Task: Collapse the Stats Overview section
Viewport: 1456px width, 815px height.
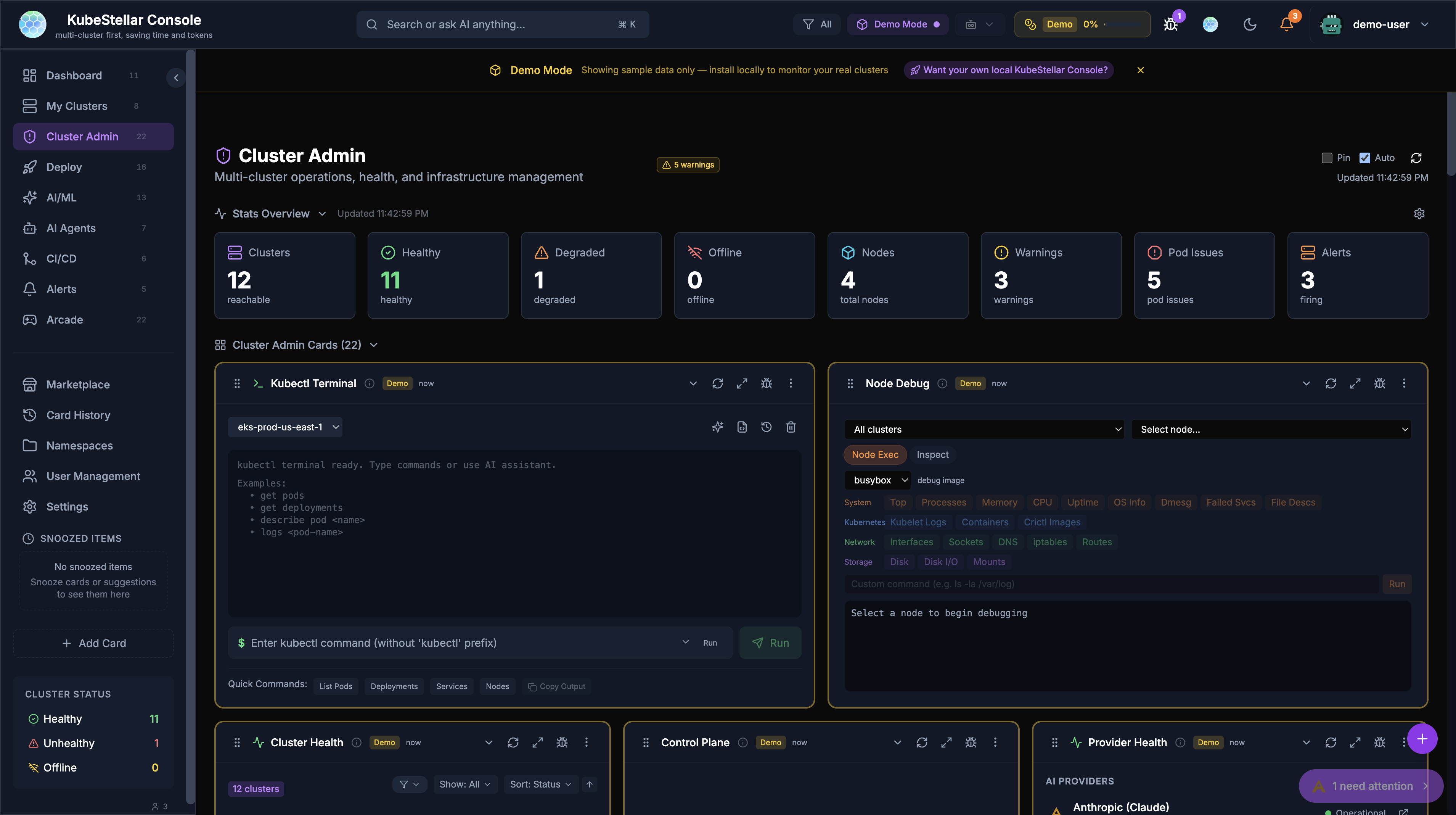Action: [x=322, y=214]
